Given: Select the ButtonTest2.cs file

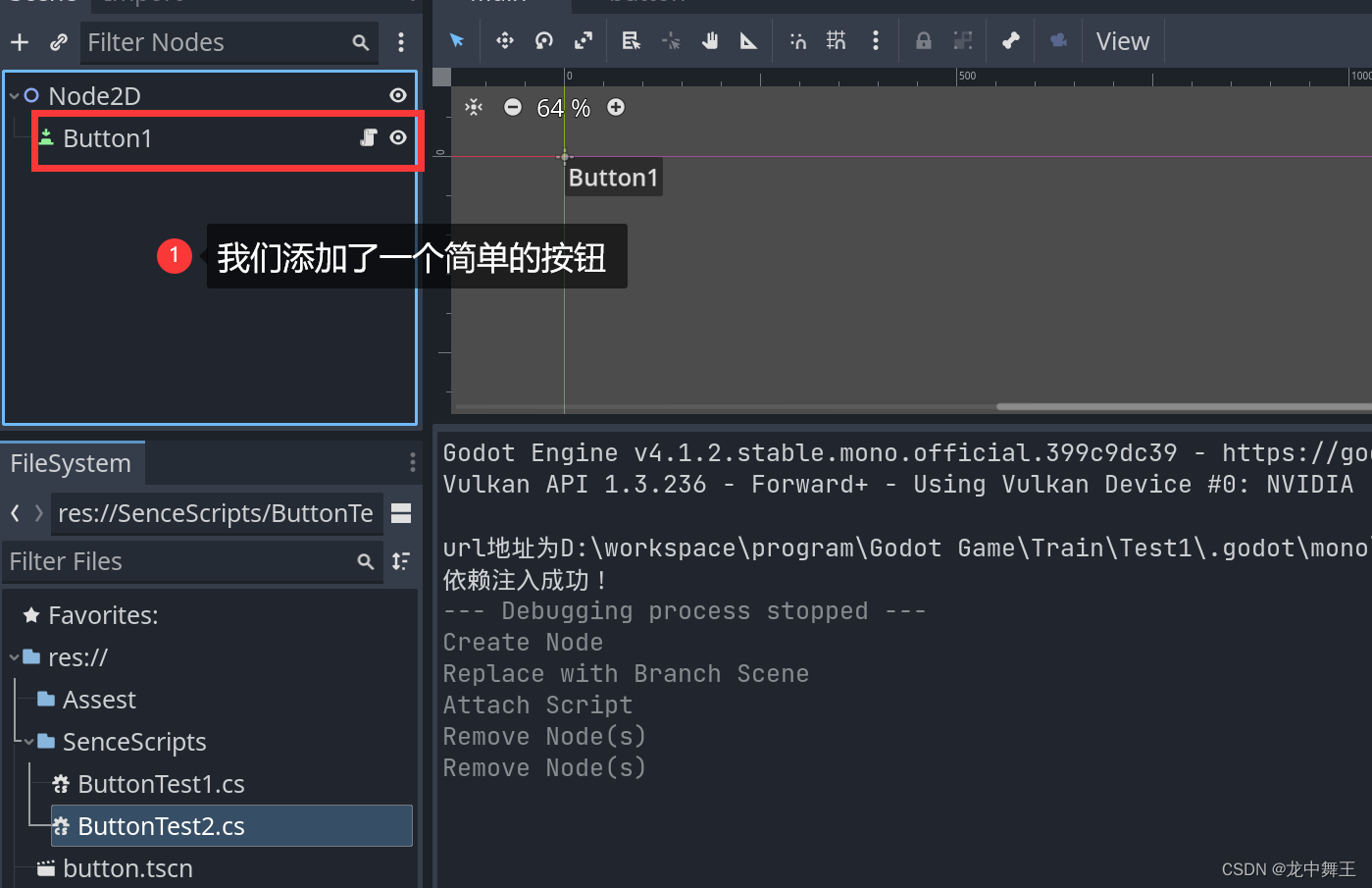Looking at the screenshot, I should (231, 826).
